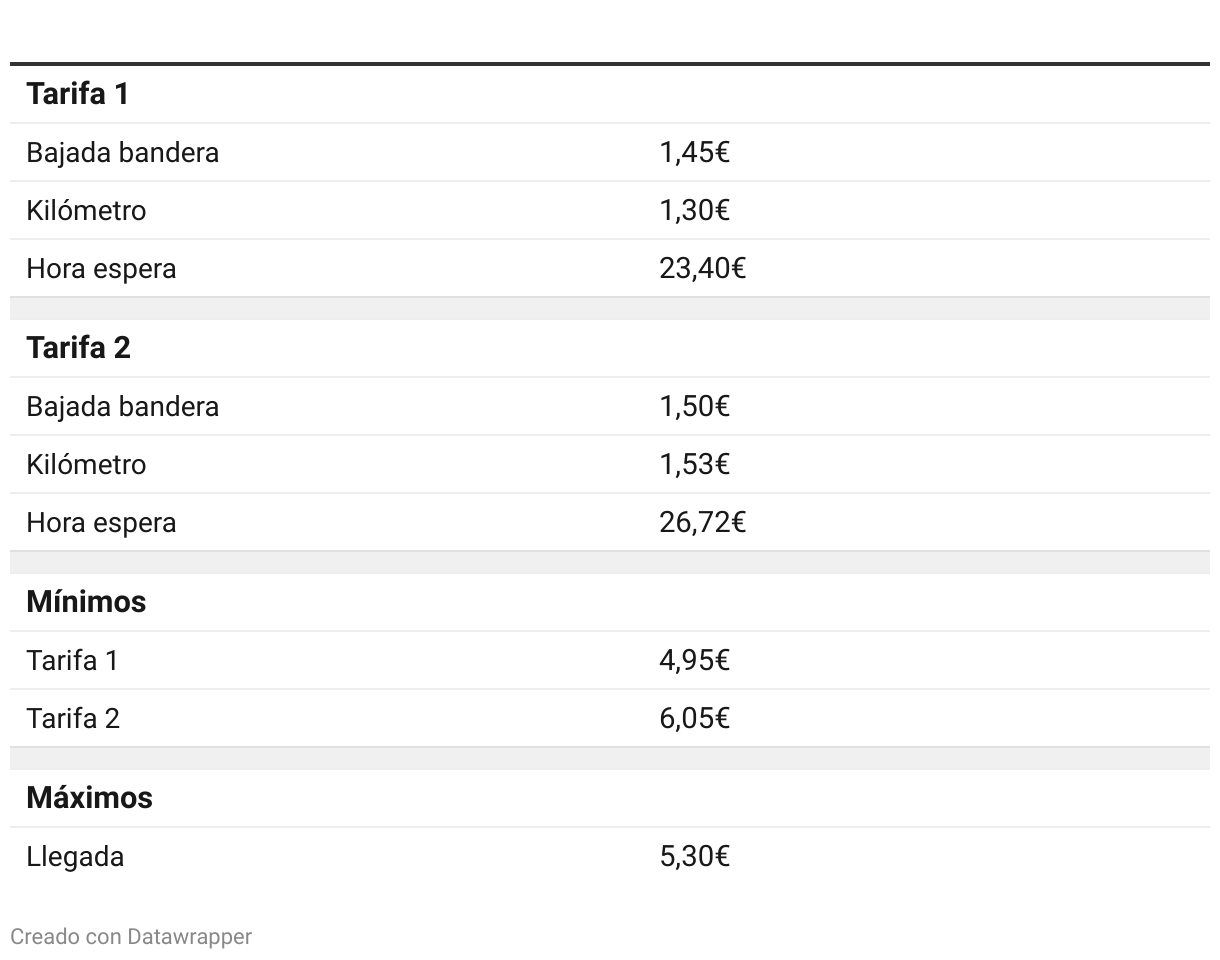The image size is (1220, 960).
Task: Click the 4,95€ minimum fare value
Action: 694,661
